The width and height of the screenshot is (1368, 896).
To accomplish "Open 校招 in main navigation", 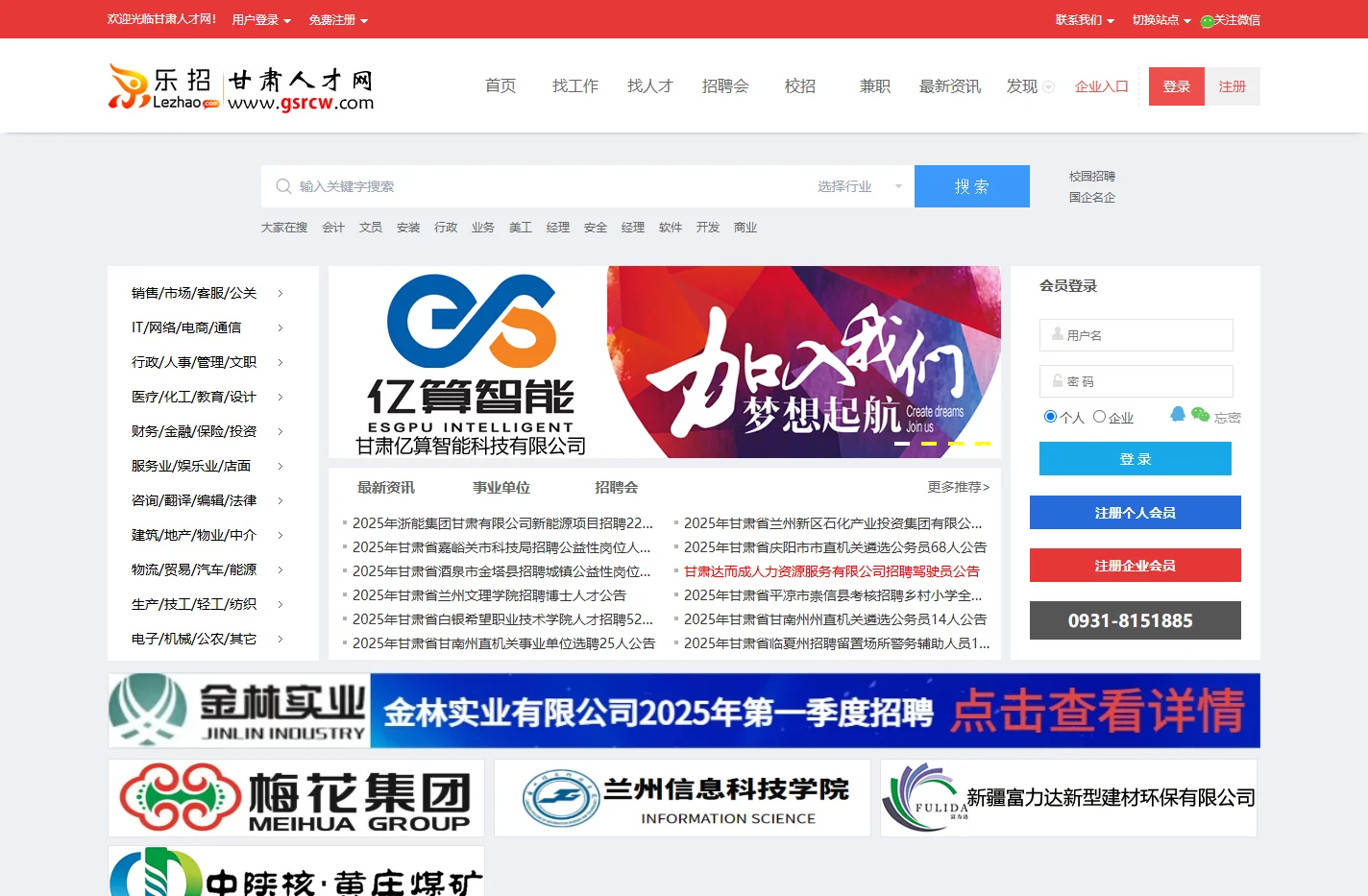I will point(800,86).
